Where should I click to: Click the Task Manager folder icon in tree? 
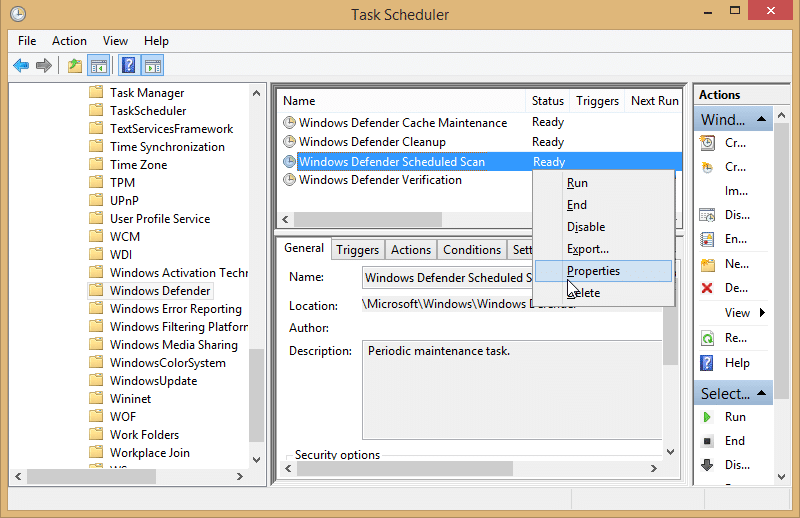pos(96,92)
